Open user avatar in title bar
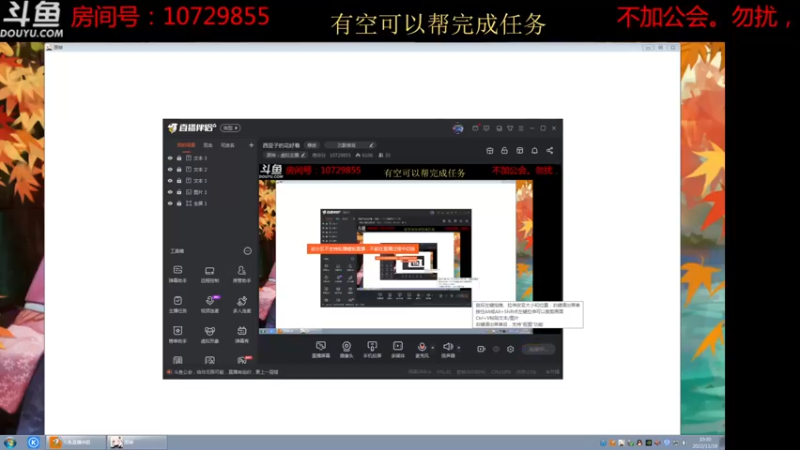Viewport: 800px width, 450px height. 458,128
